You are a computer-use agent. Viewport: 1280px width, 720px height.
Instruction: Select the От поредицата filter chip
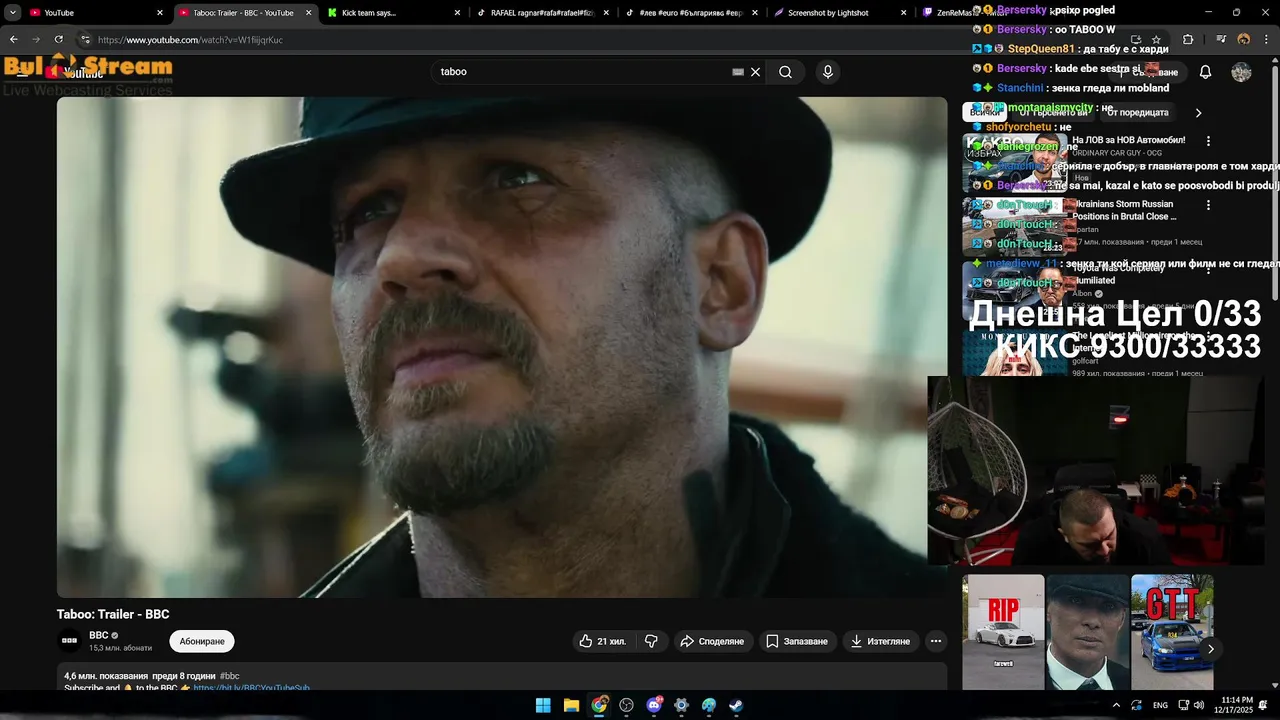1138,113
